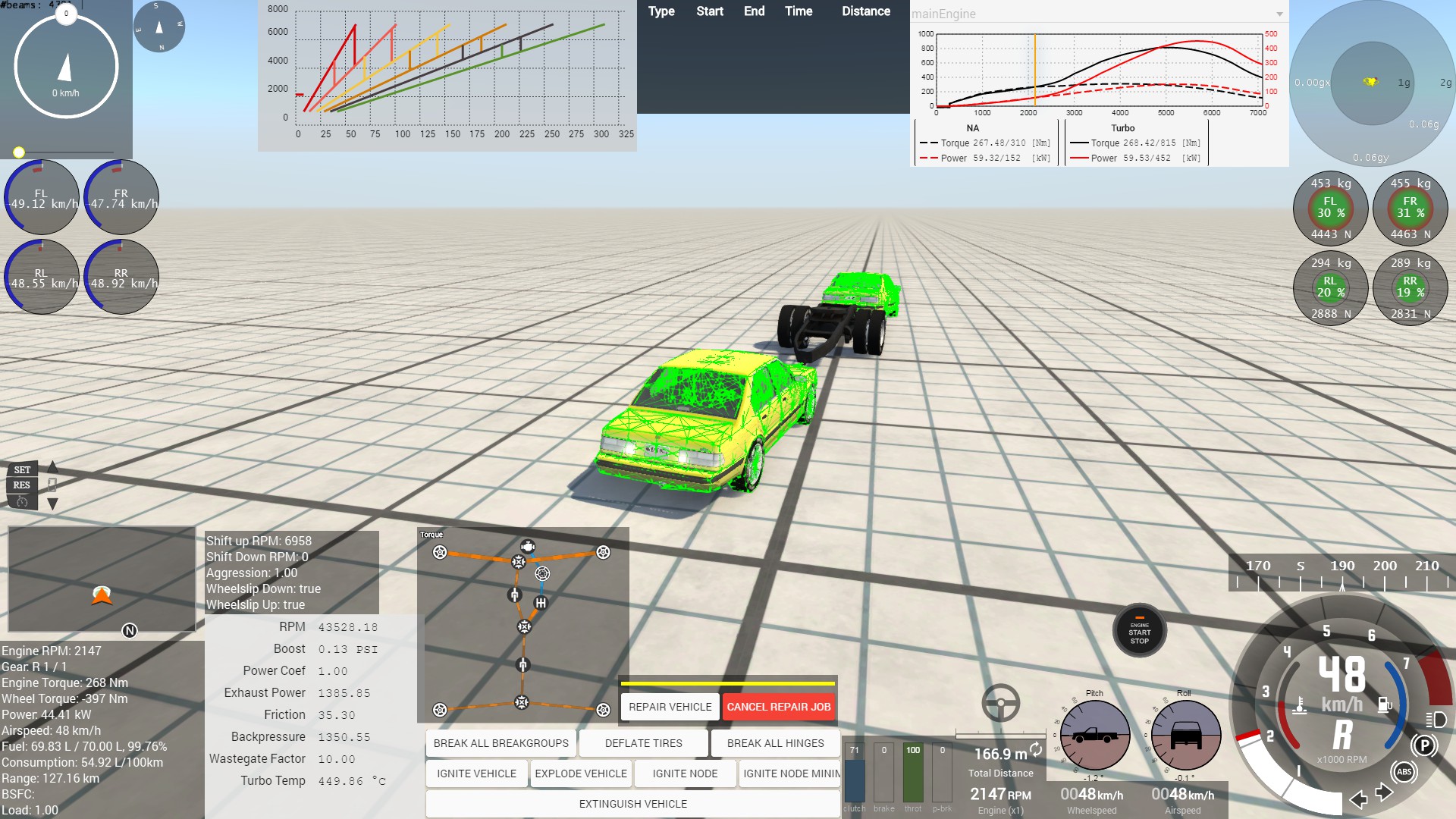Click the Pitch inclinometer gauge
The height and width of the screenshot is (819, 1456).
[1094, 736]
